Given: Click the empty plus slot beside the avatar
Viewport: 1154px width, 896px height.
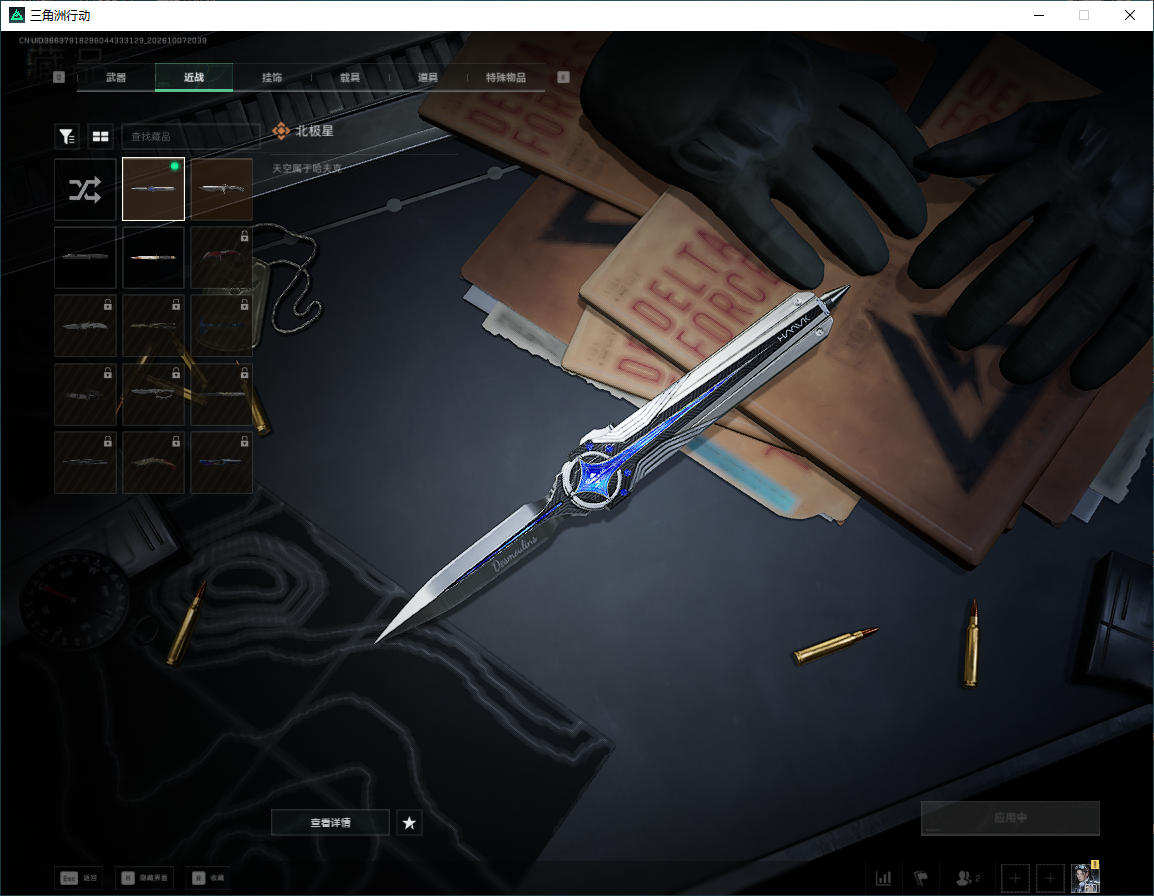Looking at the screenshot, I should coord(1050,878).
